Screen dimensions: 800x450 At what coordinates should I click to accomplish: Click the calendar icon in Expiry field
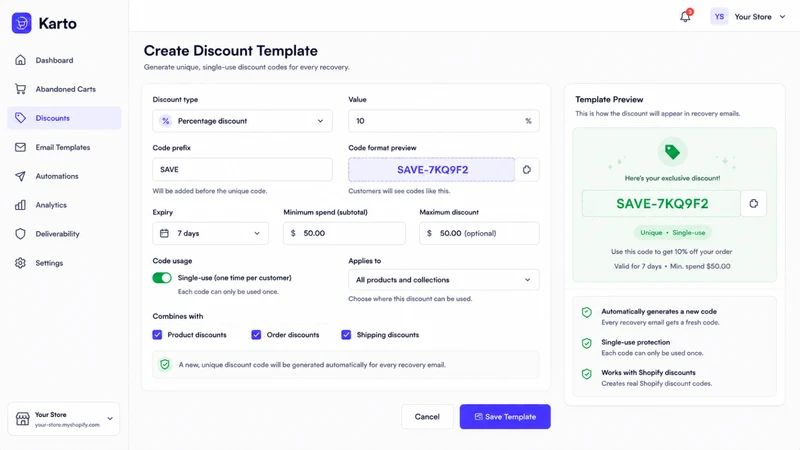[x=164, y=233]
